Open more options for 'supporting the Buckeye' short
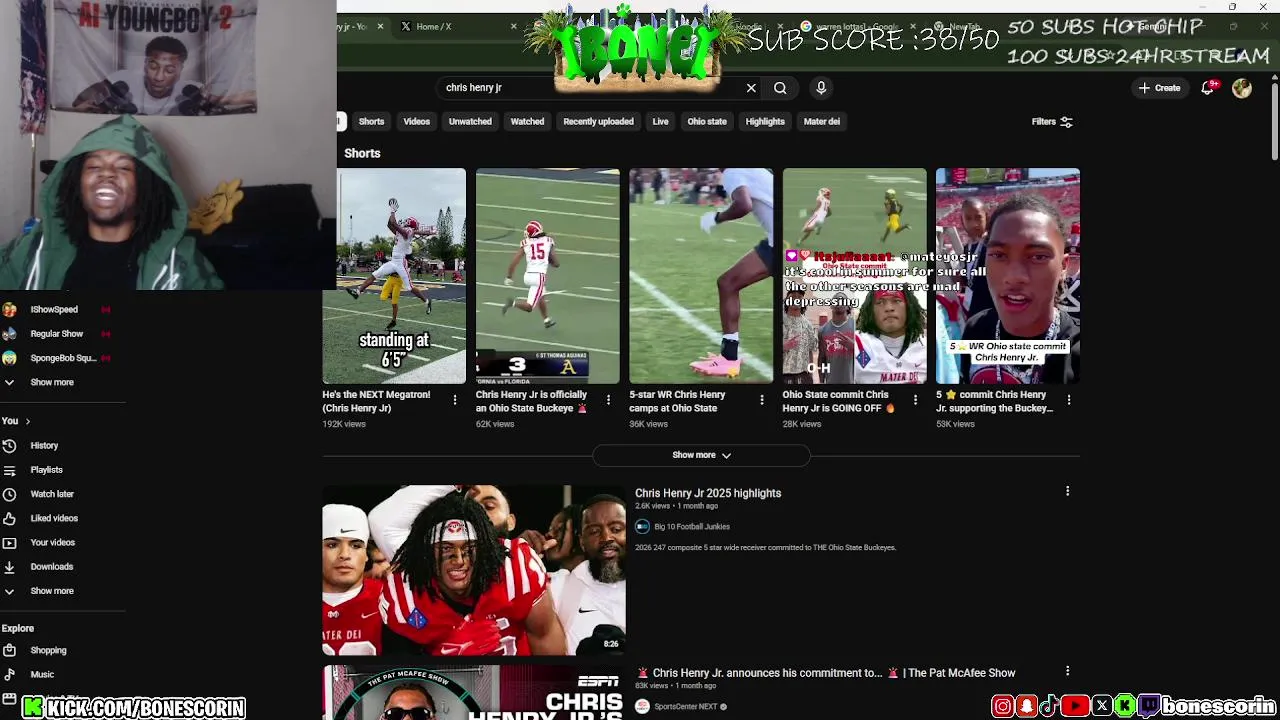Viewport: 1280px width, 720px height. (x=1068, y=400)
